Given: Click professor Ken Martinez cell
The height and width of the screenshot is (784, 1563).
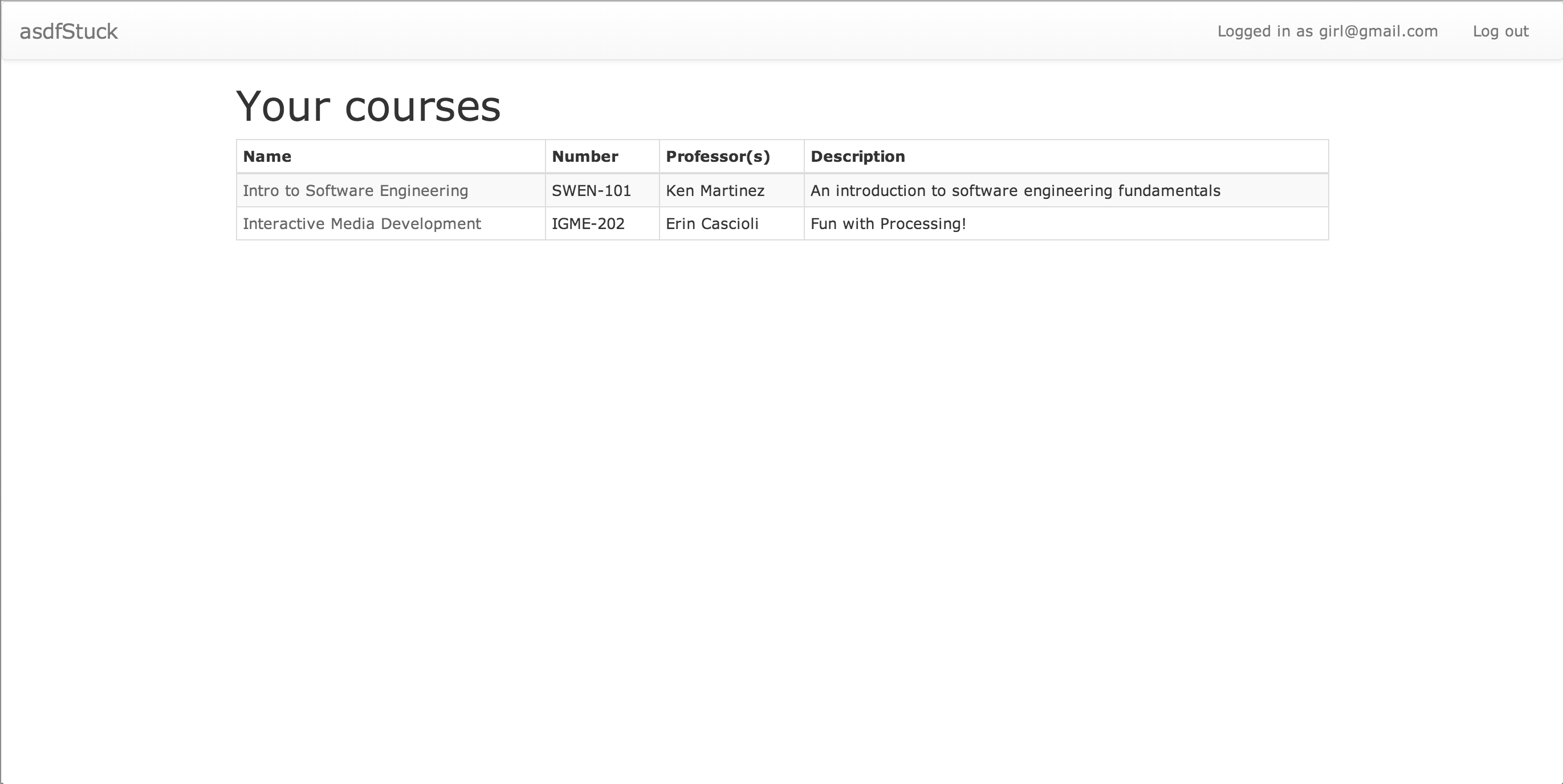Looking at the screenshot, I should pyautogui.click(x=715, y=191).
